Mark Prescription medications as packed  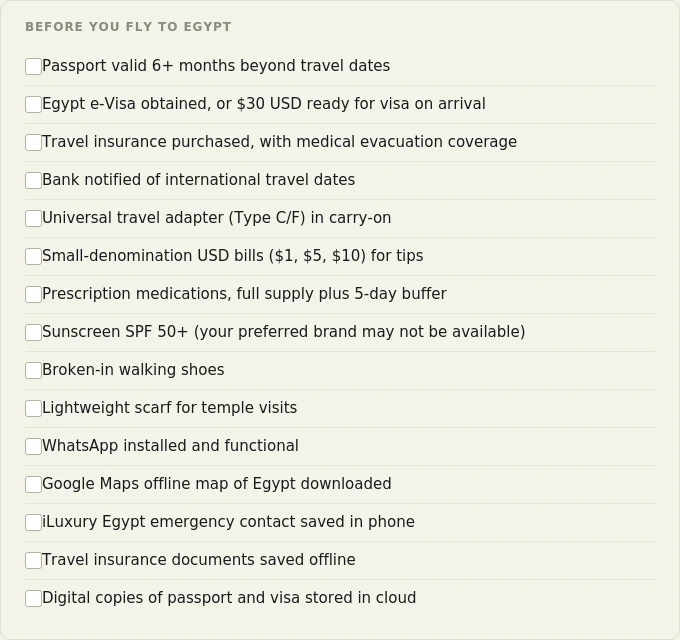(33, 294)
